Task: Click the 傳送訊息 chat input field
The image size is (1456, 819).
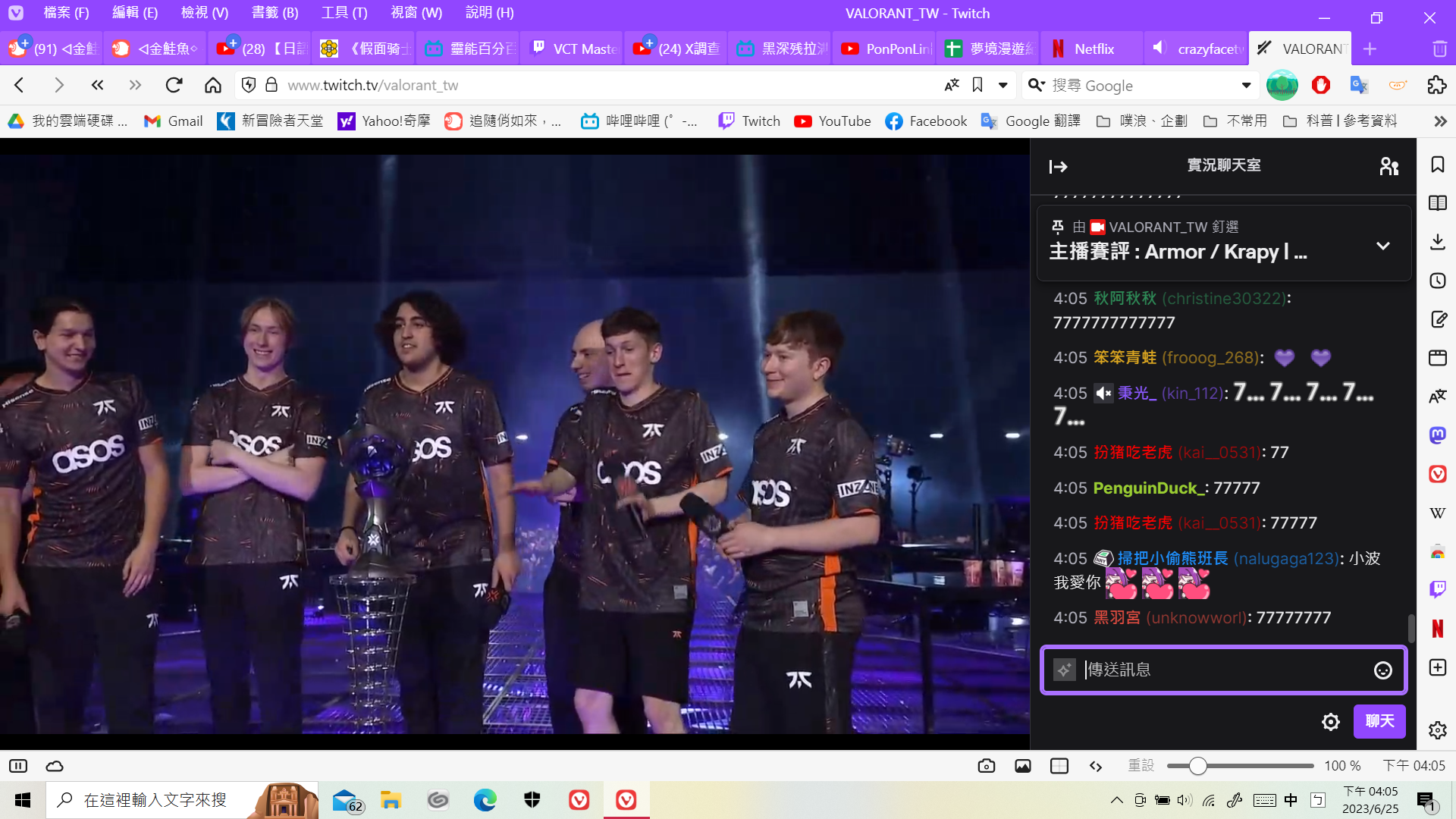Action: (1223, 670)
